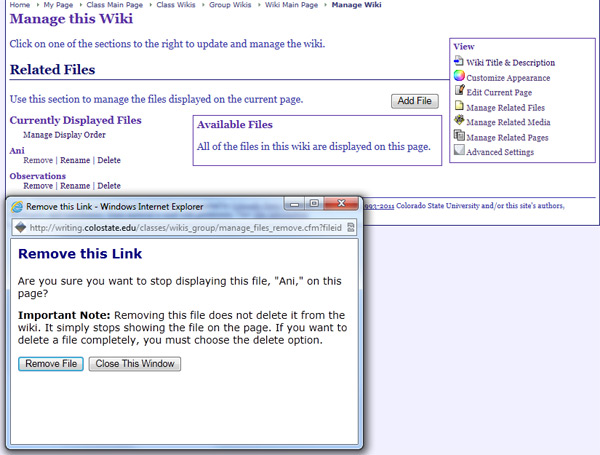Click the Manage Related Files document icon
This screenshot has width=600, height=455.
(x=459, y=106)
